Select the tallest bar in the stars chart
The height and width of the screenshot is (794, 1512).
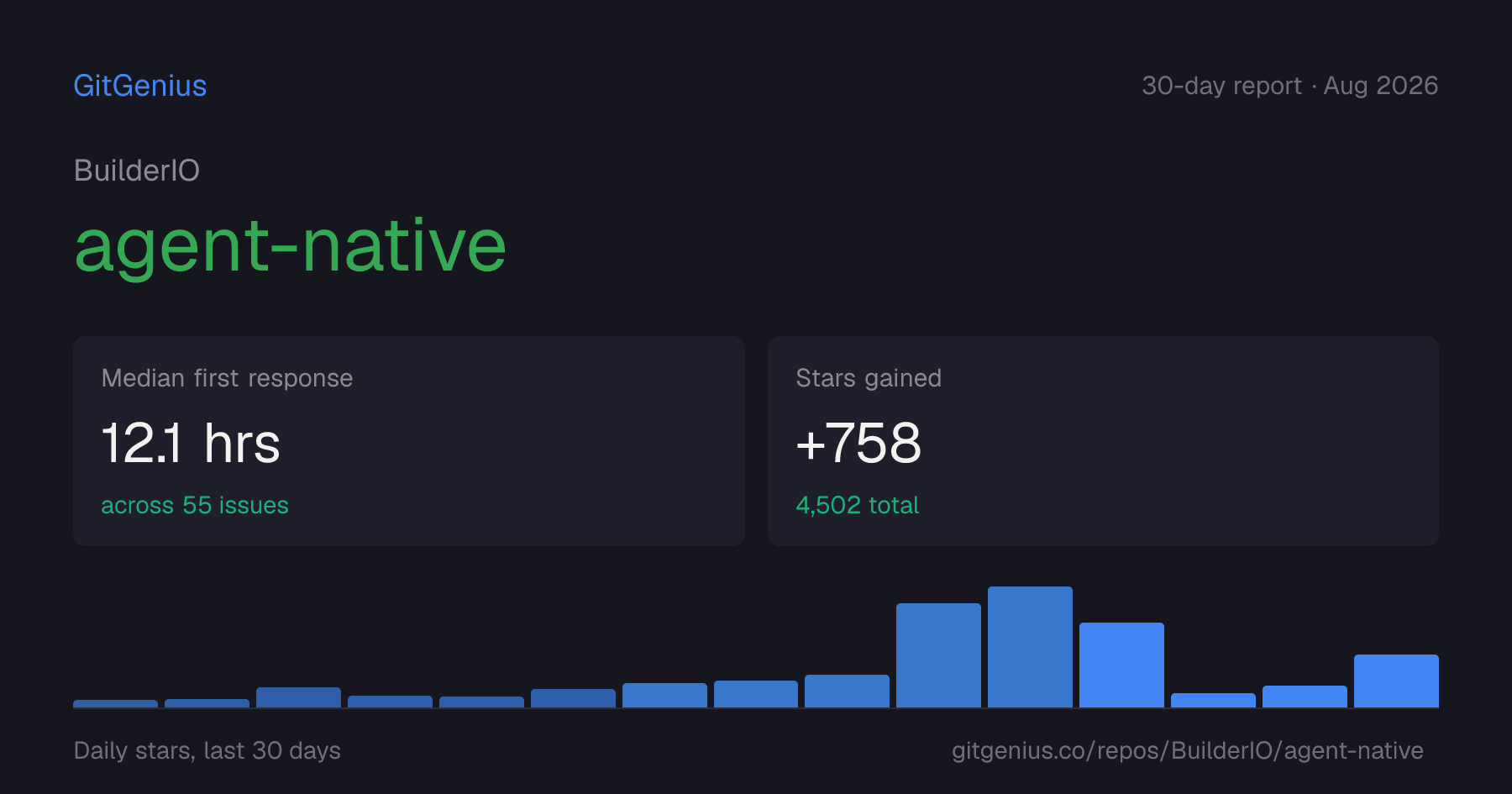(1030, 647)
